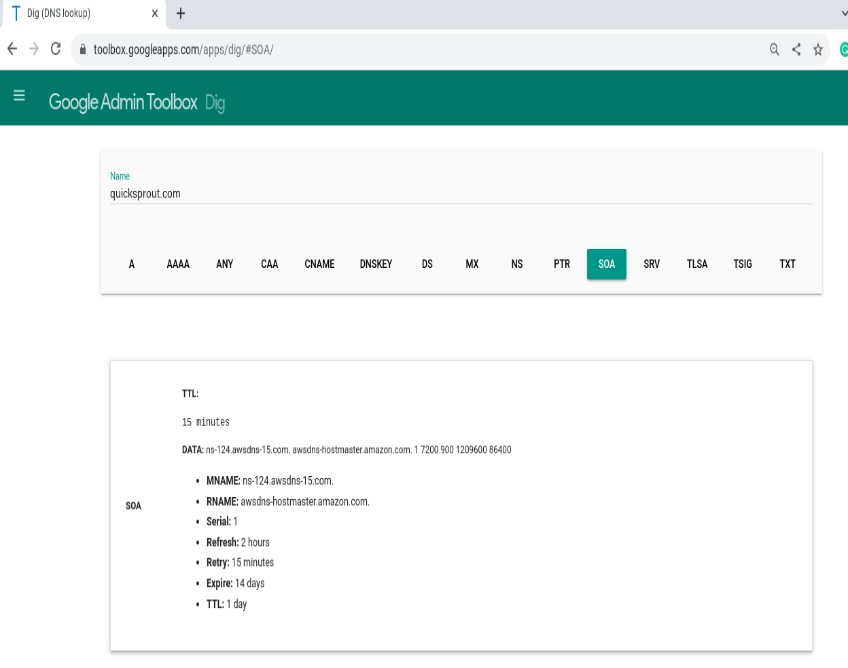Viewport: 848px width, 668px height.
Task: Click the padlock site info icon
Action: [82, 49]
